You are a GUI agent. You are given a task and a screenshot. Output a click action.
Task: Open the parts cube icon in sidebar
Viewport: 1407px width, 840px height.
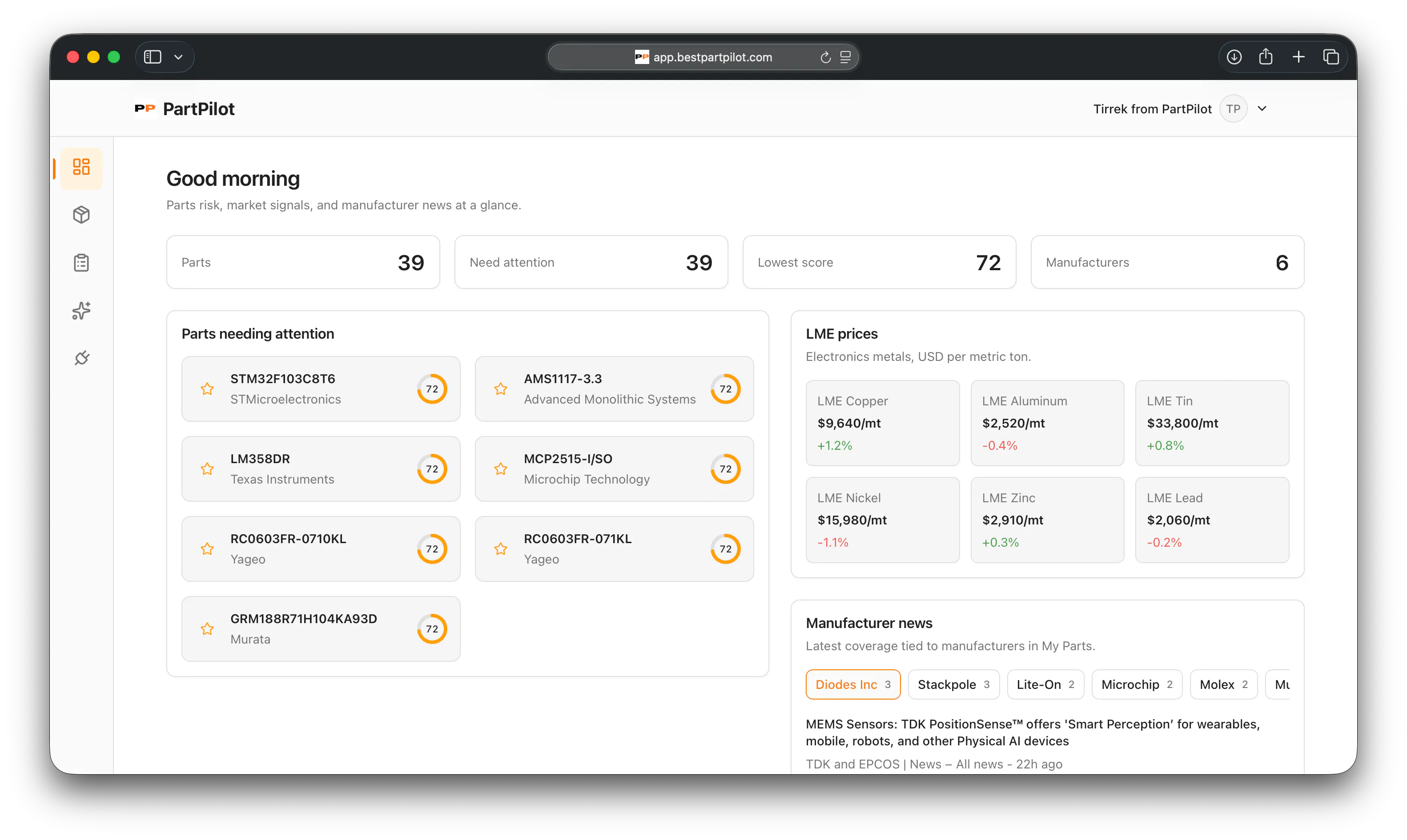click(x=81, y=215)
